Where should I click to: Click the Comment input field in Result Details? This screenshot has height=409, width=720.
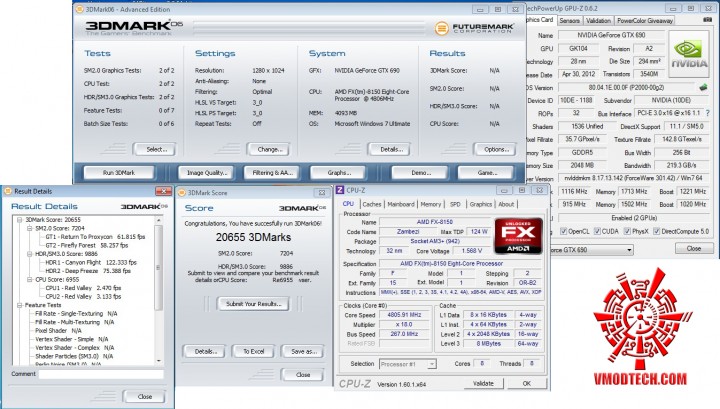coord(101,375)
